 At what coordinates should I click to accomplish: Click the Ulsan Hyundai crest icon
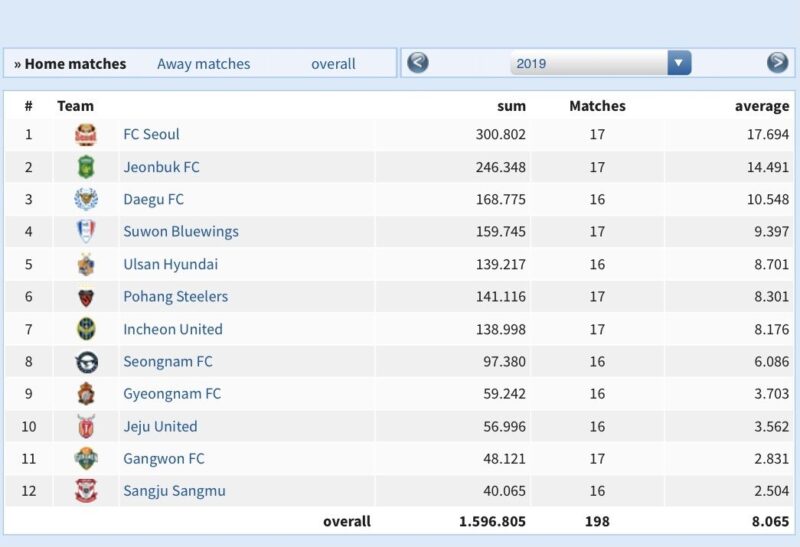pos(86,265)
